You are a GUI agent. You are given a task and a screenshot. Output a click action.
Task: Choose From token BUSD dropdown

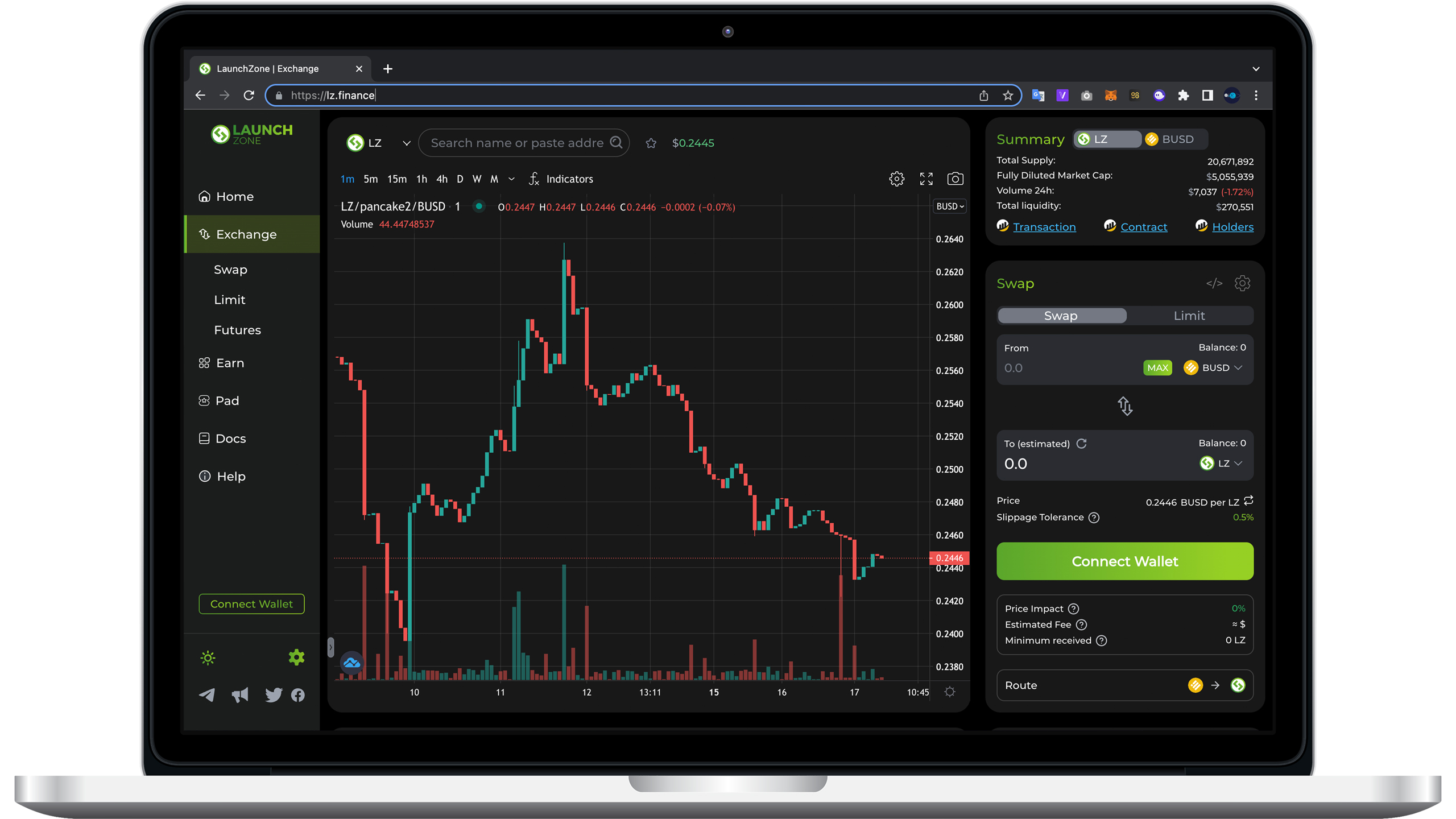pos(1213,368)
